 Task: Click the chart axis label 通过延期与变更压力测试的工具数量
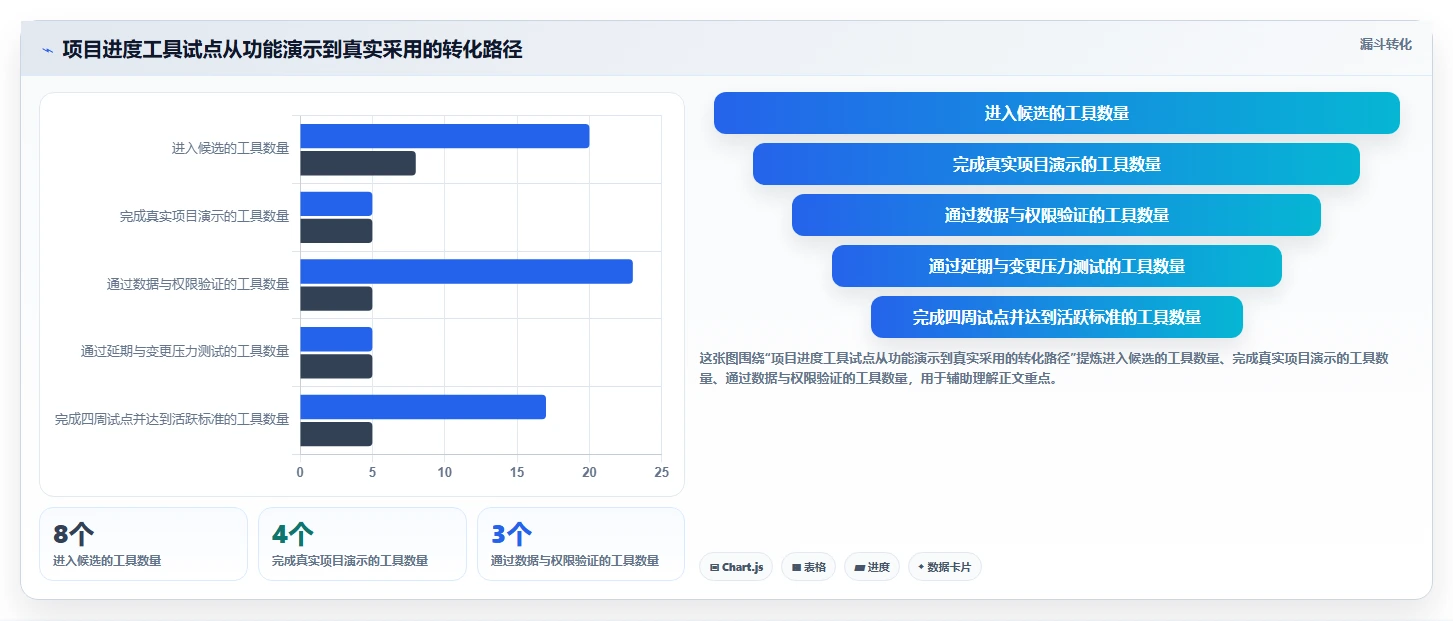click(x=185, y=351)
